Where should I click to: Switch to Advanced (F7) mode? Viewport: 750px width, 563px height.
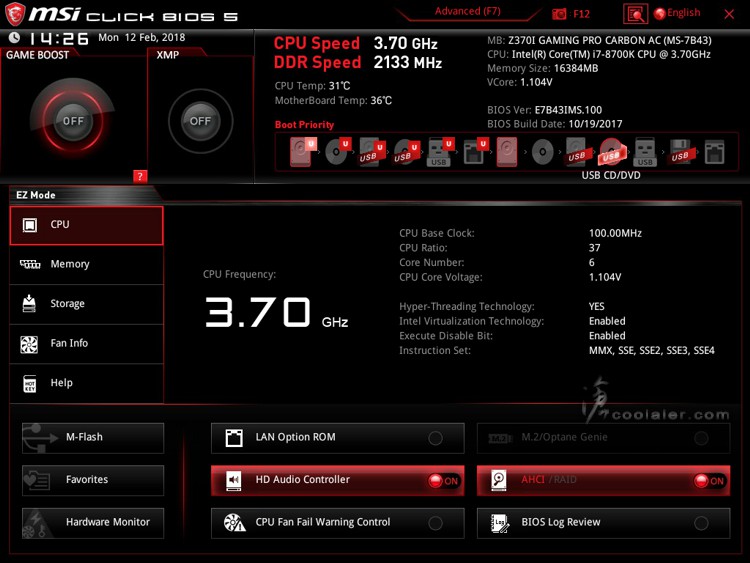pos(467,11)
